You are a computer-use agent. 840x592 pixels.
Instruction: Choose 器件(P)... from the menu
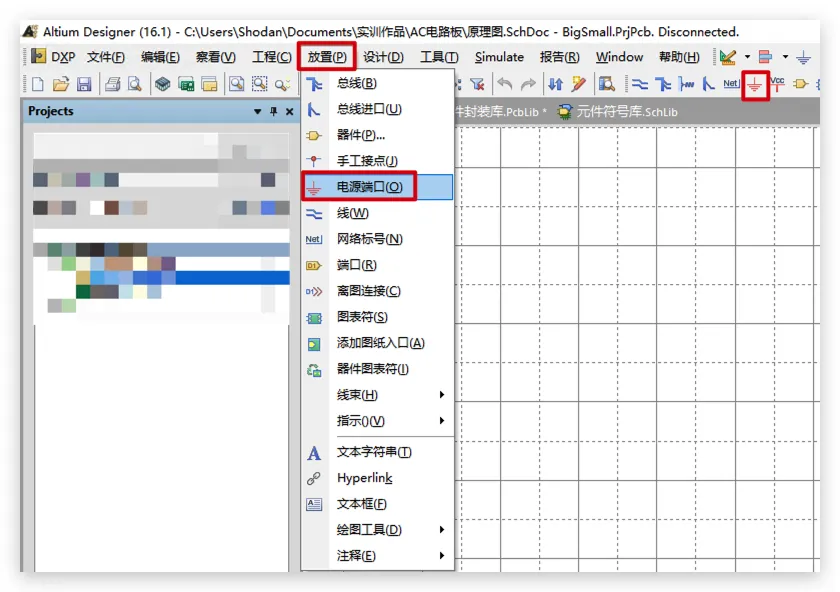(x=378, y=135)
